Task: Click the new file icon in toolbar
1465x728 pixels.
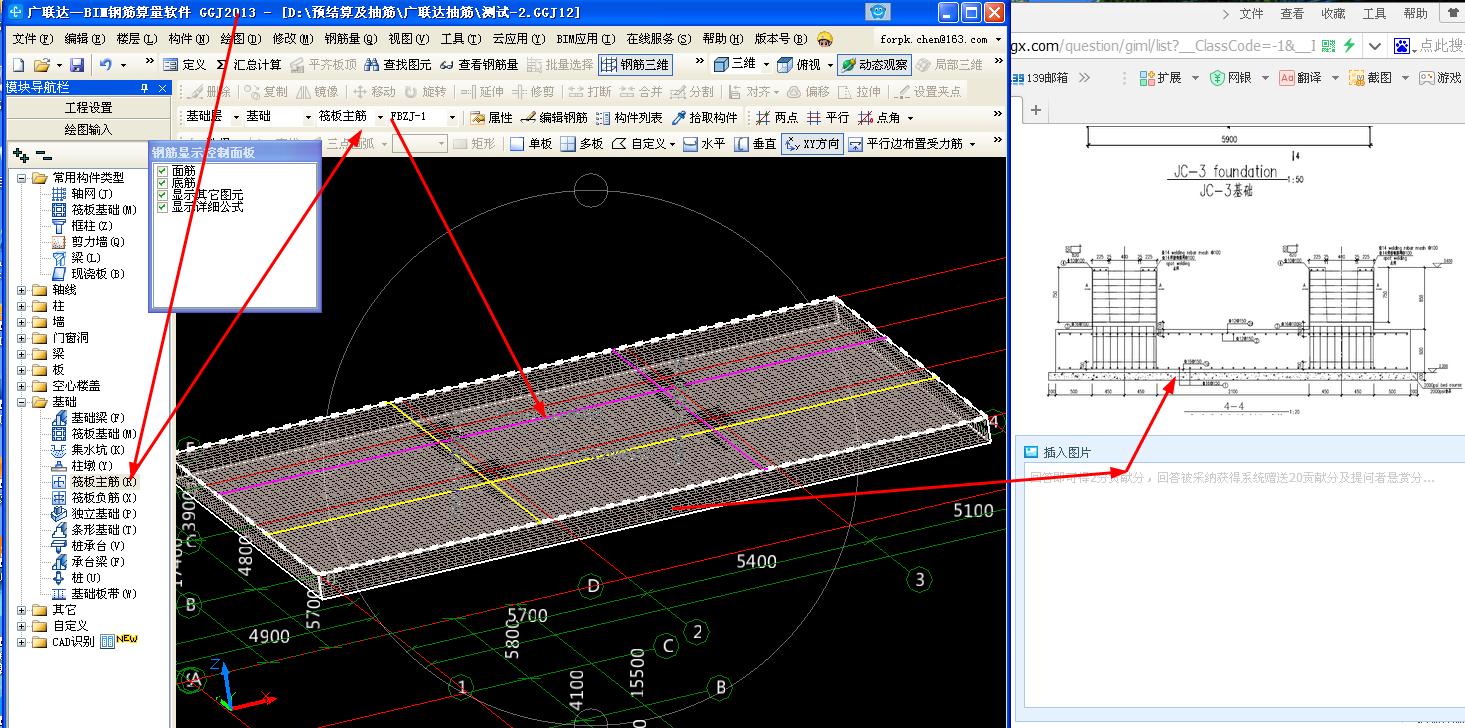Action: 19,64
